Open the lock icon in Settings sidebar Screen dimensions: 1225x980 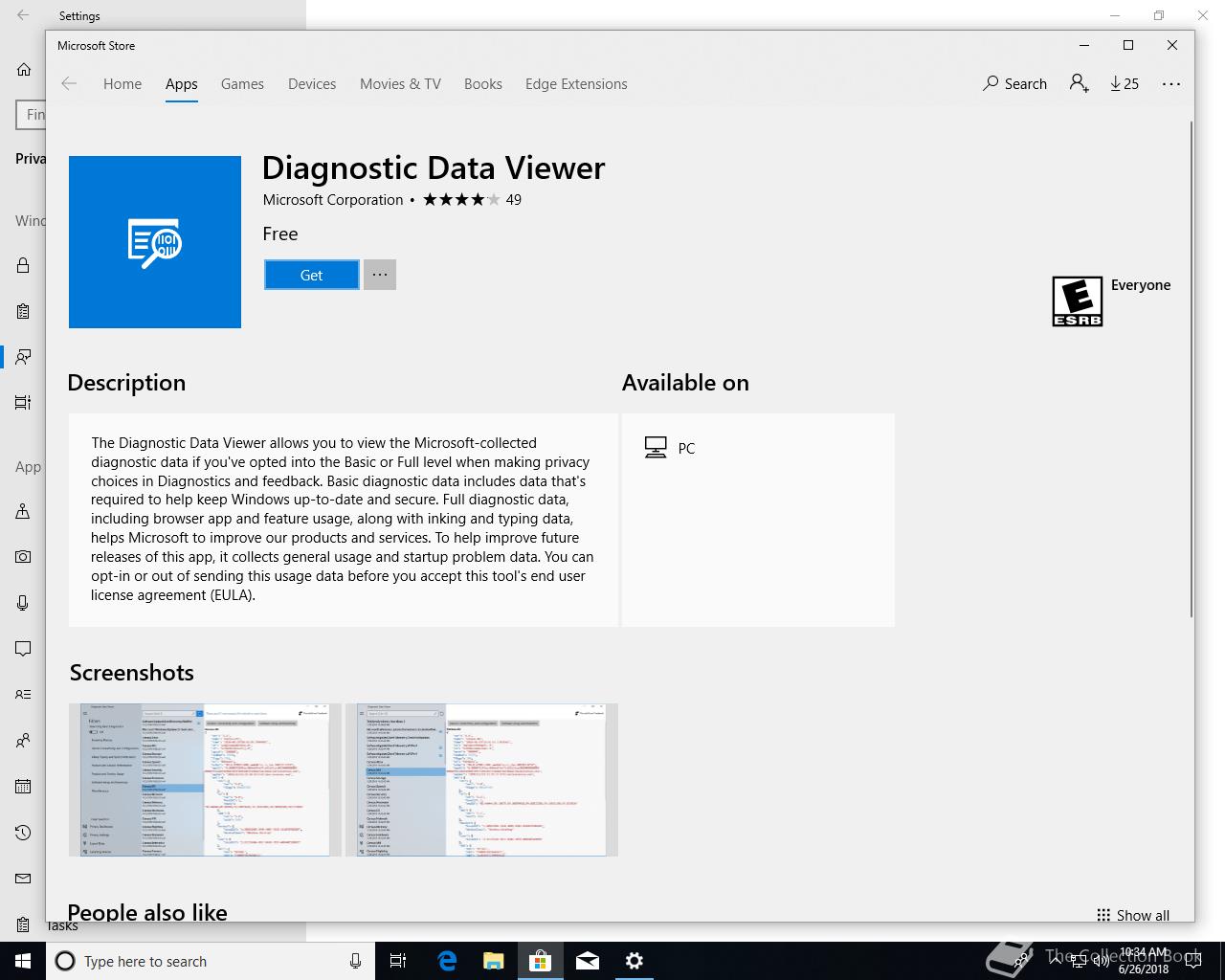(23, 266)
